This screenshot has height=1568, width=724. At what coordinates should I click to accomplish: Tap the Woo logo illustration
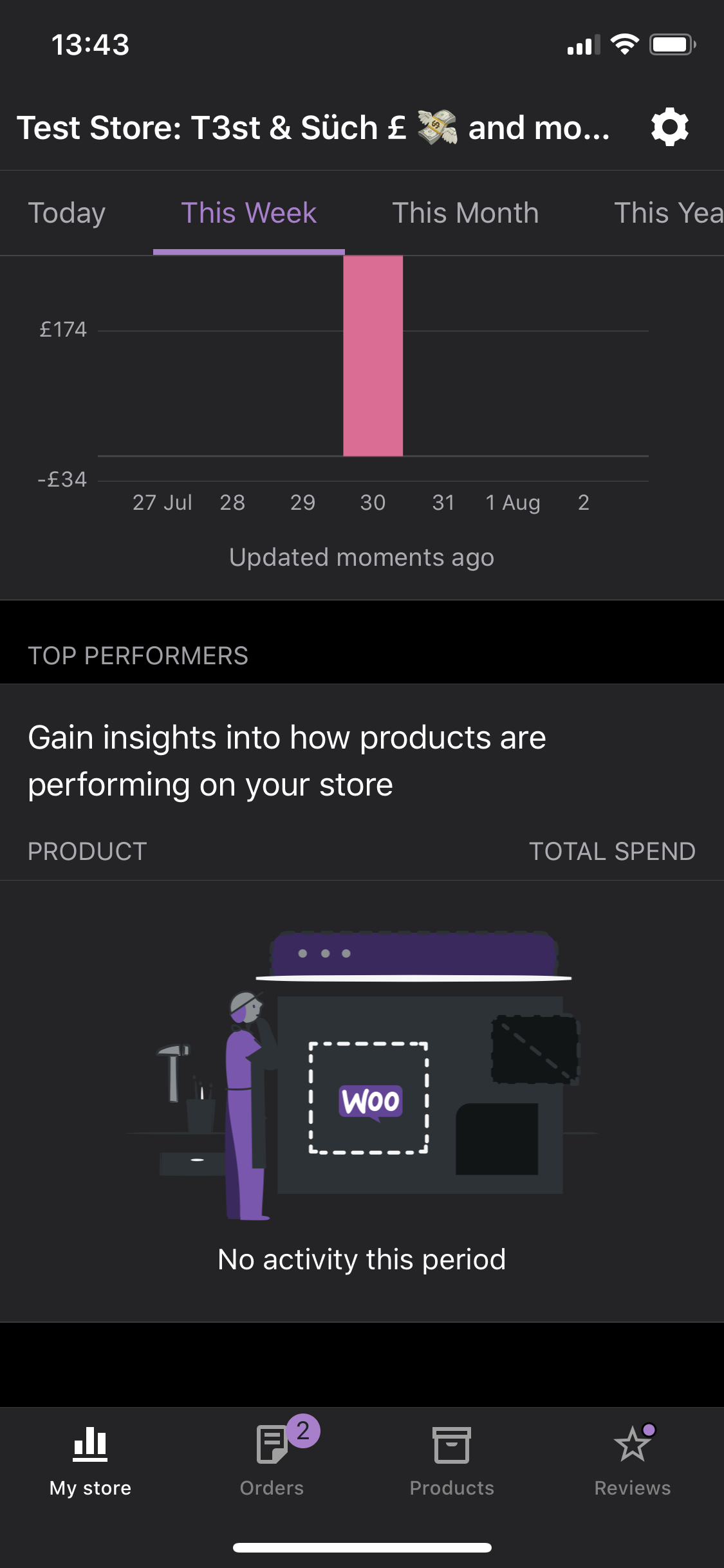click(371, 1101)
